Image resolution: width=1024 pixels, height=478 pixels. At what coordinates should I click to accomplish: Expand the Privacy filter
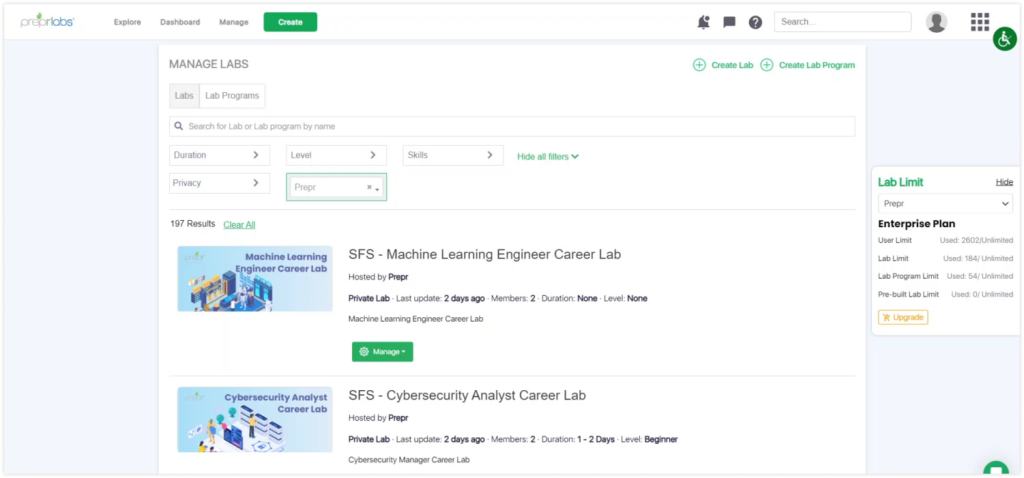(219, 183)
